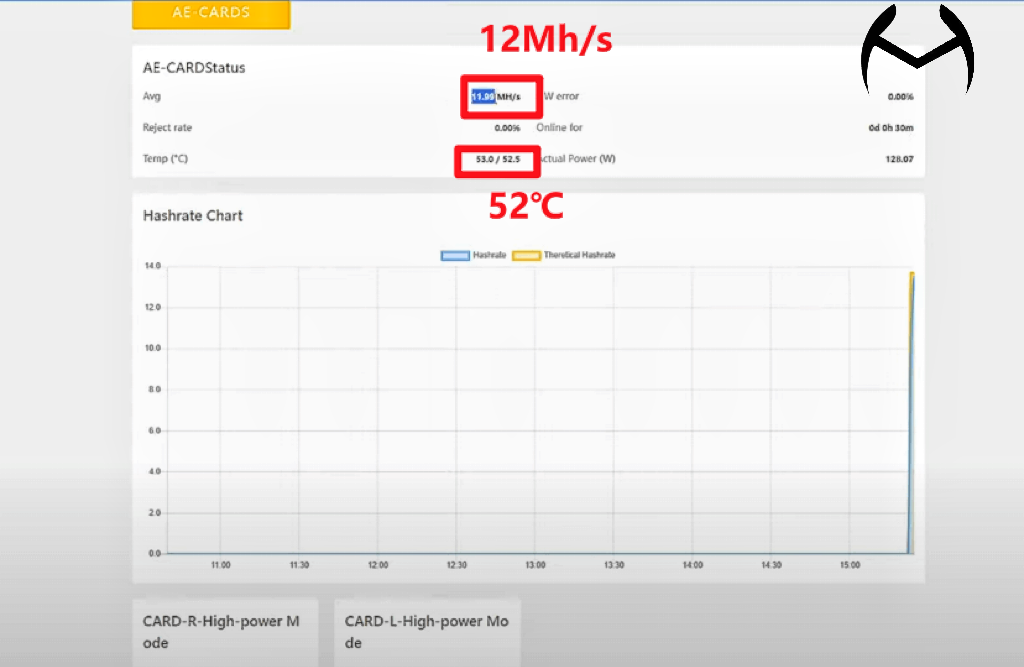This screenshot has width=1024, height=667.
Task: Open the CARD-R-High-power Mode card
Action: 225,632
